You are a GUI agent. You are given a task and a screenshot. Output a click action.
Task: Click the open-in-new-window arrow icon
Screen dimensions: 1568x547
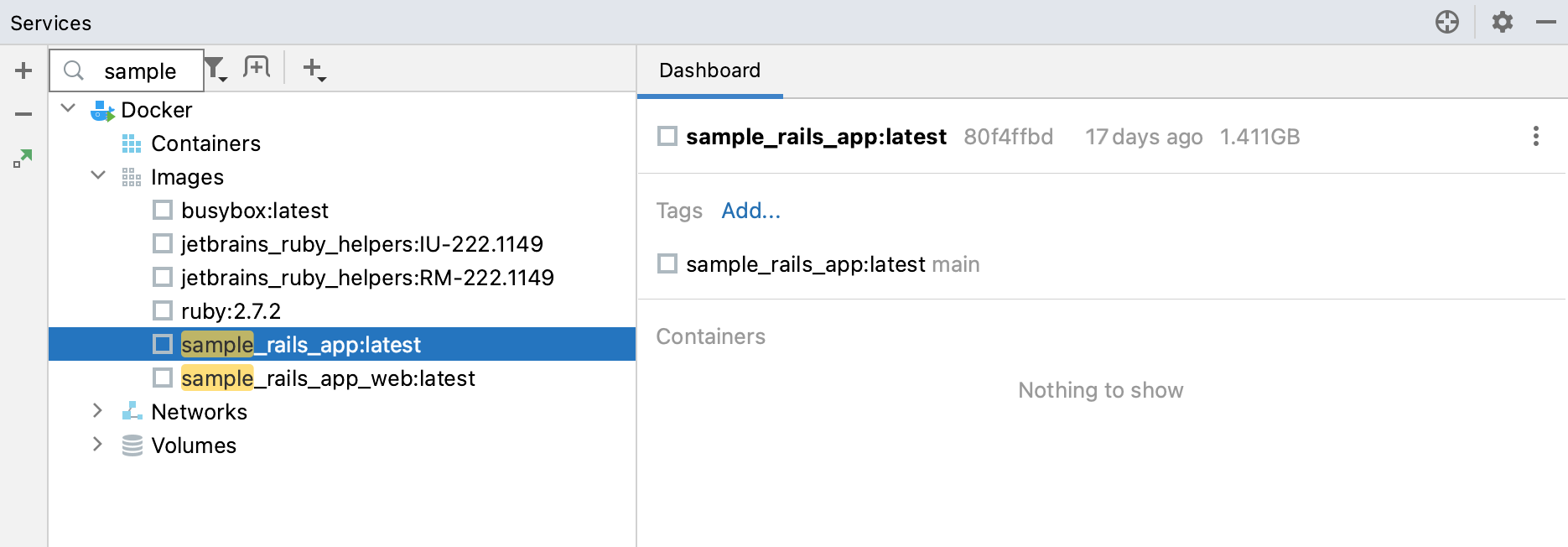pyautogui.click(x=23, y=158)
